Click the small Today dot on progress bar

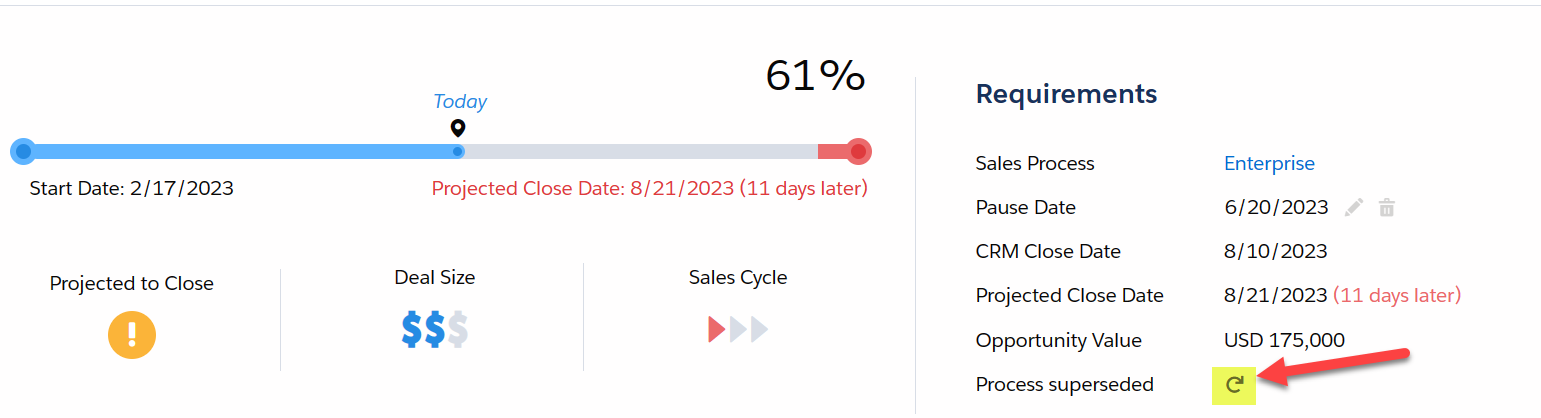point(458,152)
